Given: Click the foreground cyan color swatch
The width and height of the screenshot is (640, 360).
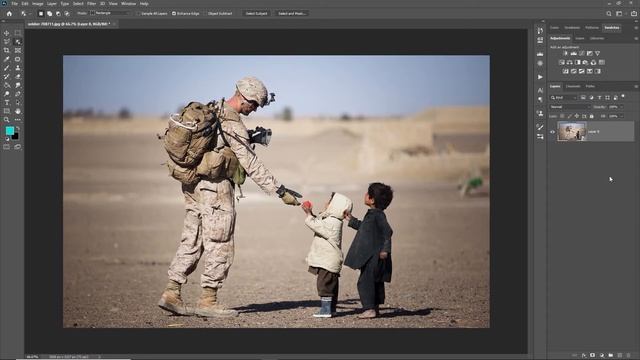Looking at the screenshot, I should click(x=10, y=131).
